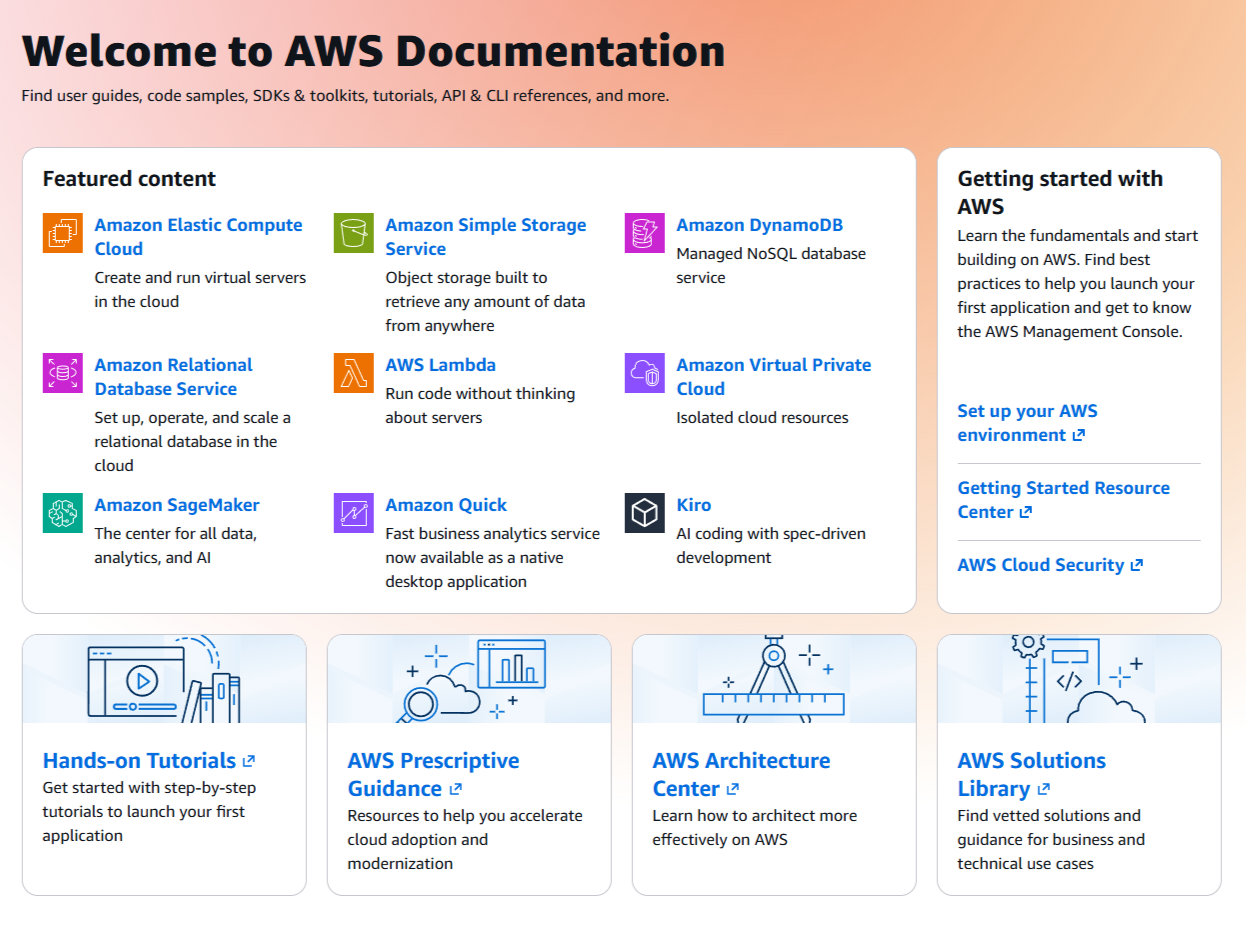
Task: Click the teal Amazon SageMaker icon
Action: [63, 513]
